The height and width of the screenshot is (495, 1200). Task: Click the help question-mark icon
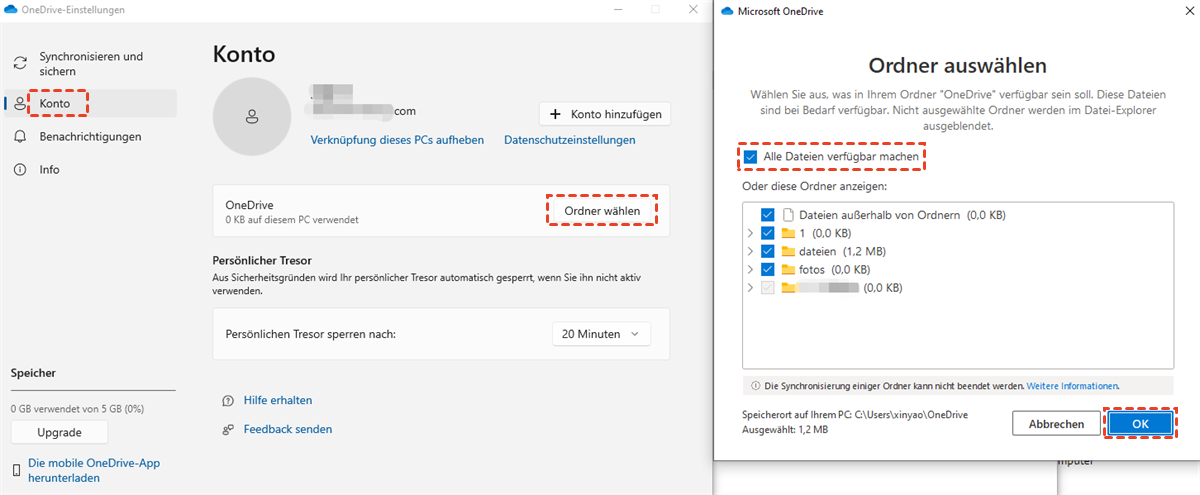coord(228,400)
